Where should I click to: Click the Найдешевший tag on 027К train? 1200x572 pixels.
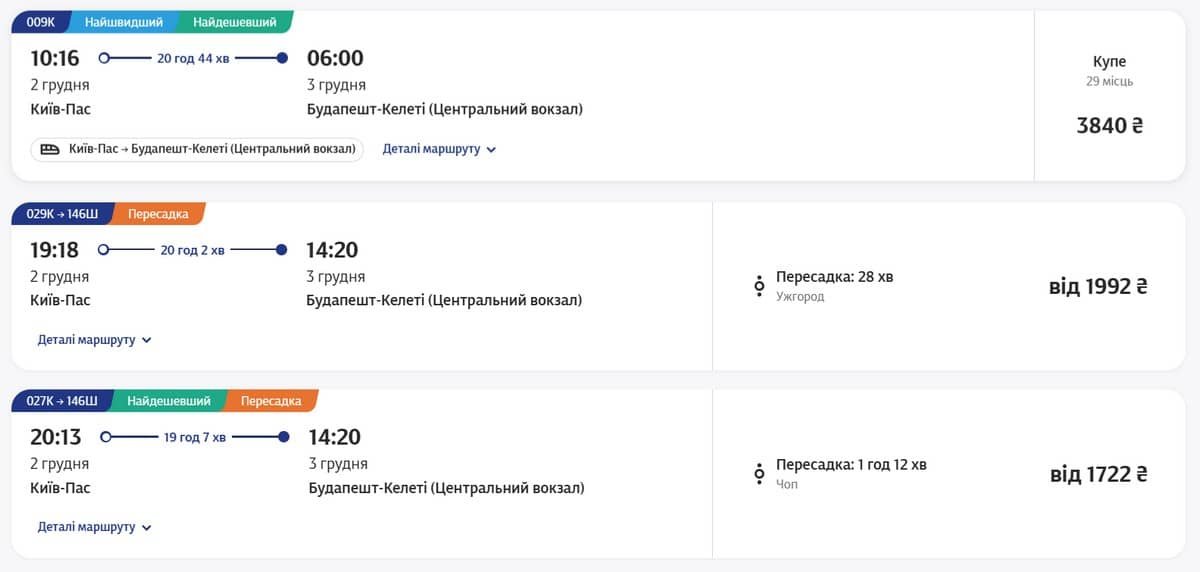pos(169,401)
